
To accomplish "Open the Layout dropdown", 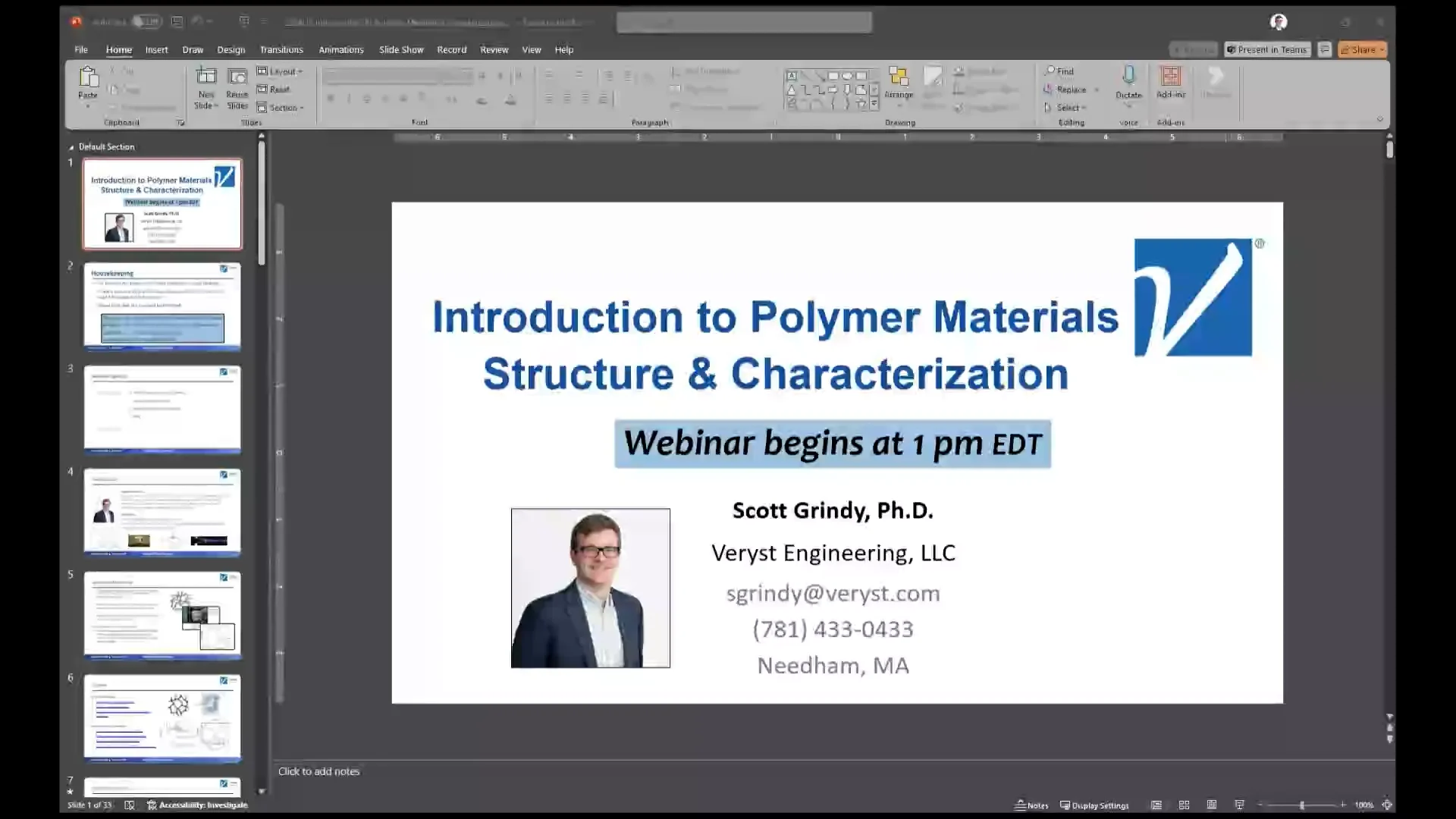I will point(280,71).
